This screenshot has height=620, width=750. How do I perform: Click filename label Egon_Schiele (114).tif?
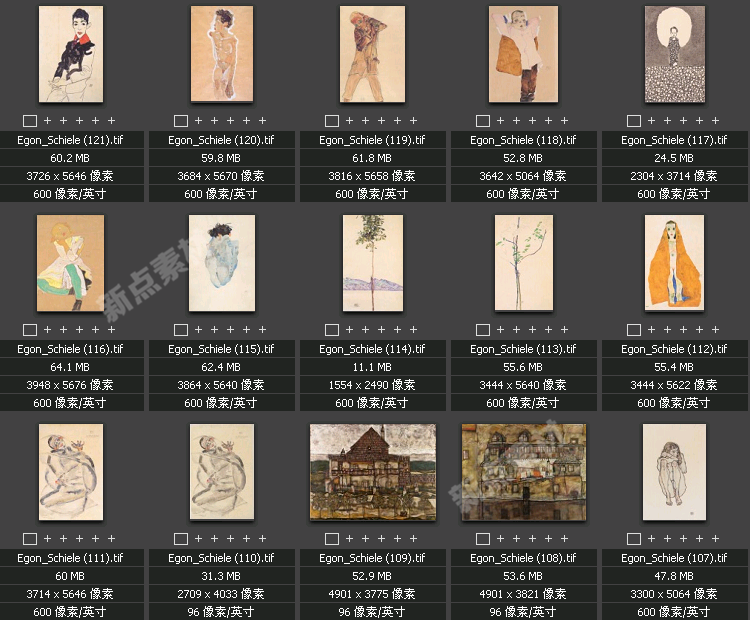pyautogui.click(x=372, y=349)
